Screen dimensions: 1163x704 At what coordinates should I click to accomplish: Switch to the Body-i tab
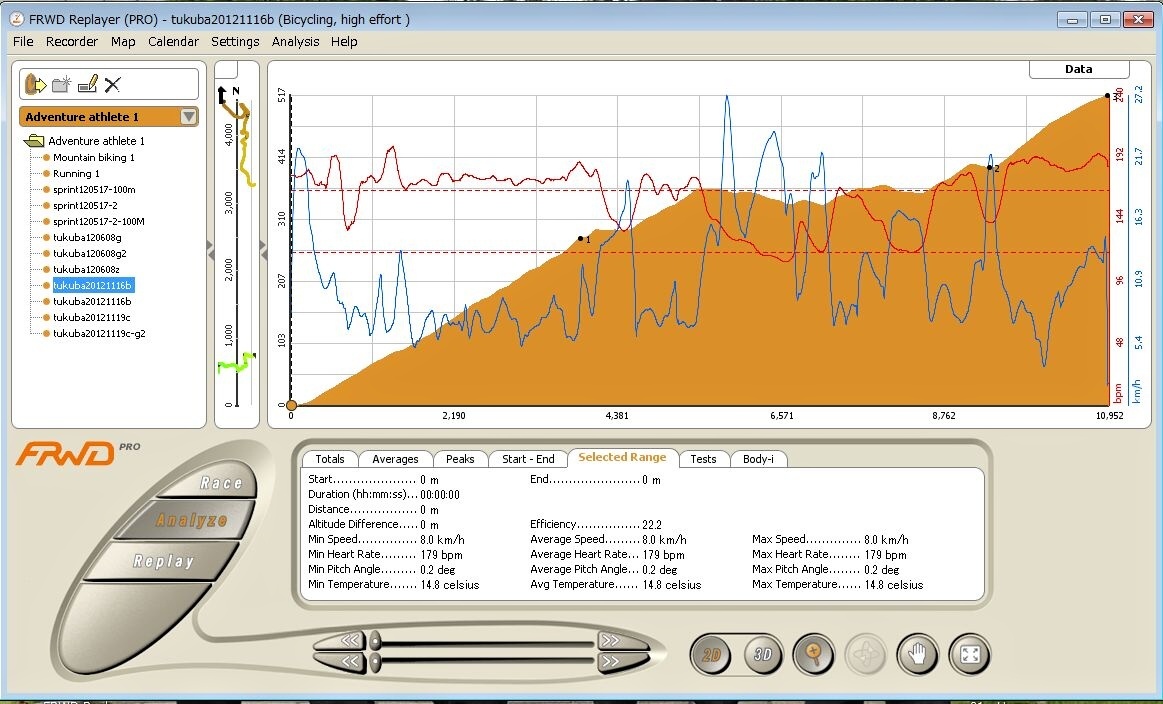tap(758, 459)
